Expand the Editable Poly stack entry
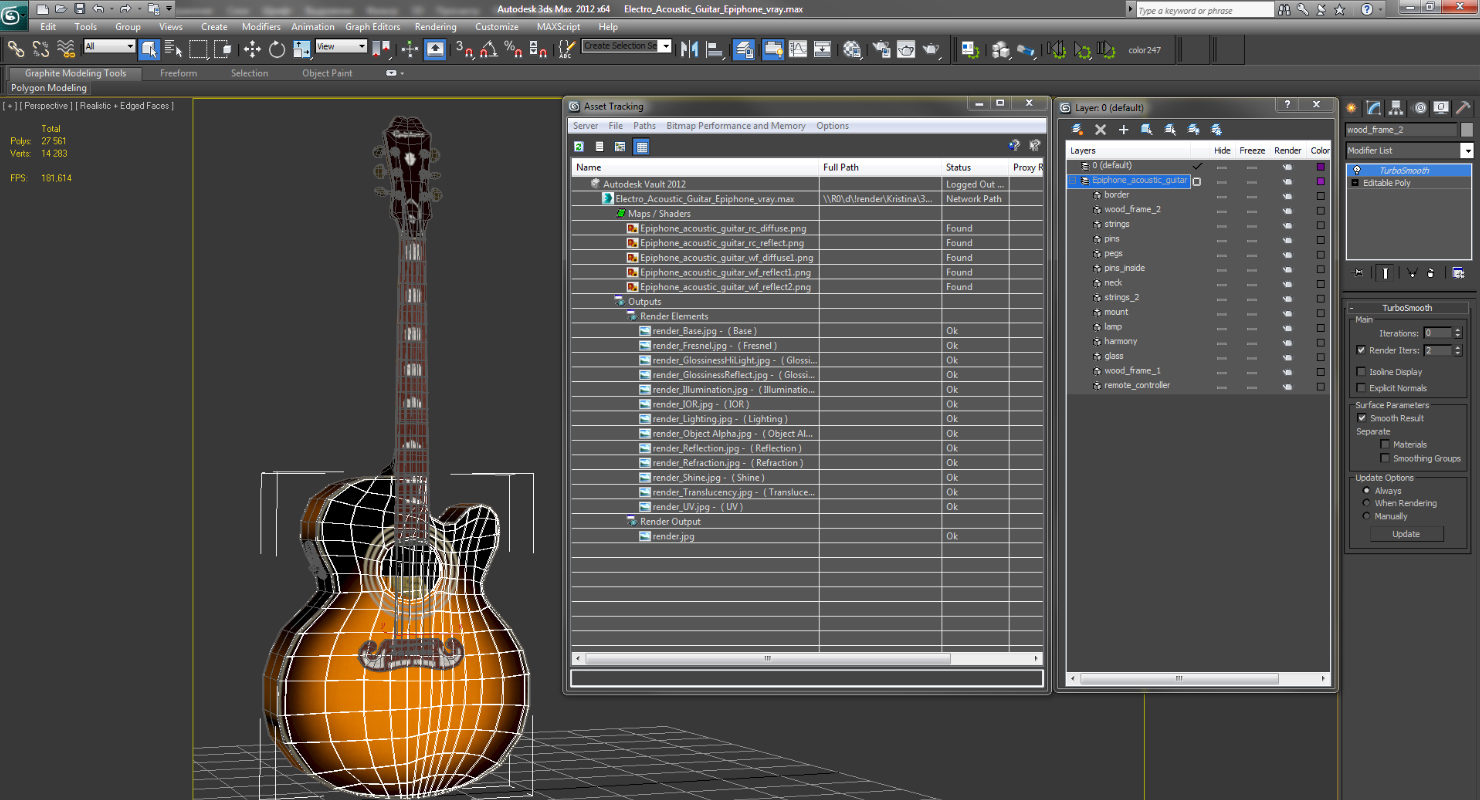The height and width of the screenshot is (800, 1480). pyautogui.click(x=1355, y=183)
